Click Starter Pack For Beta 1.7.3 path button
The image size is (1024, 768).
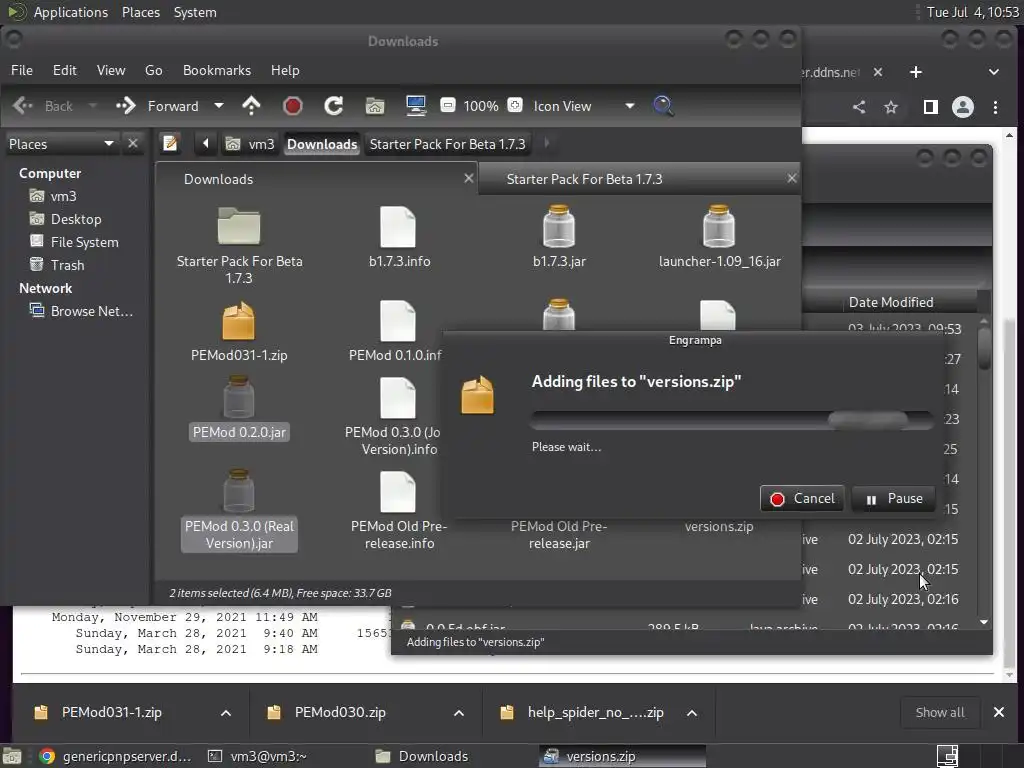click(x=447, y=144)
